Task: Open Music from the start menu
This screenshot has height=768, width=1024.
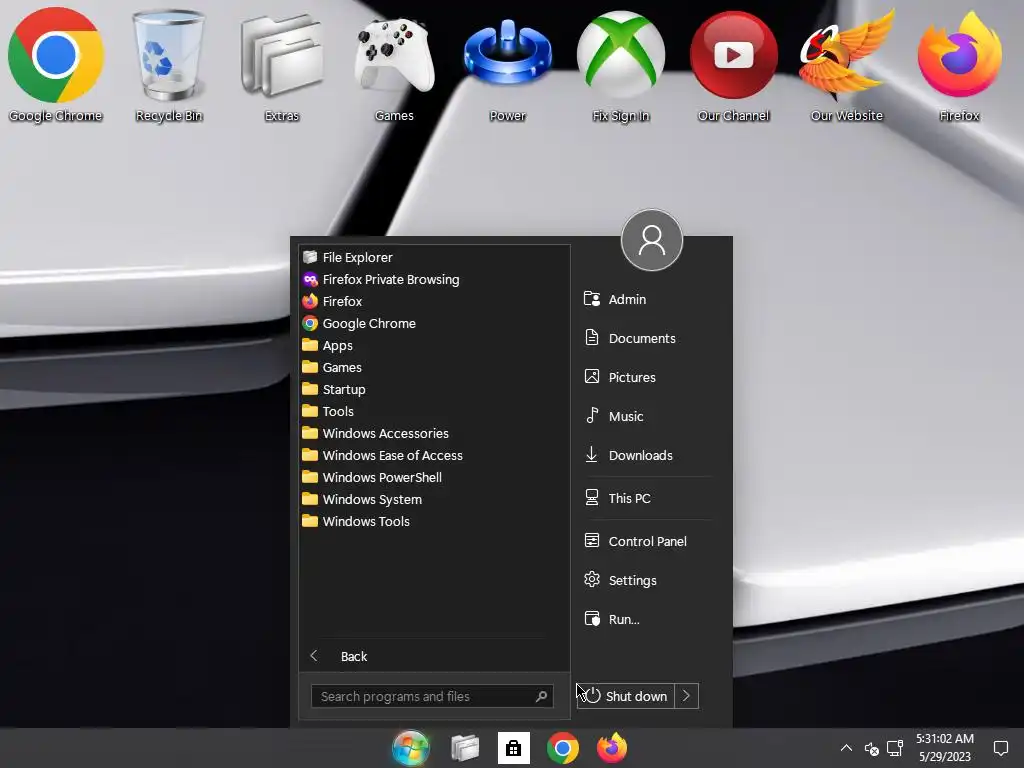Action: click(647, 416)
